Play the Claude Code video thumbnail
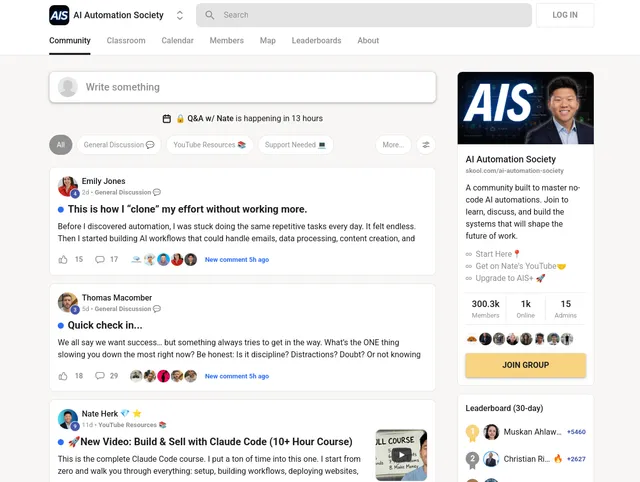 tap(401, 455)
